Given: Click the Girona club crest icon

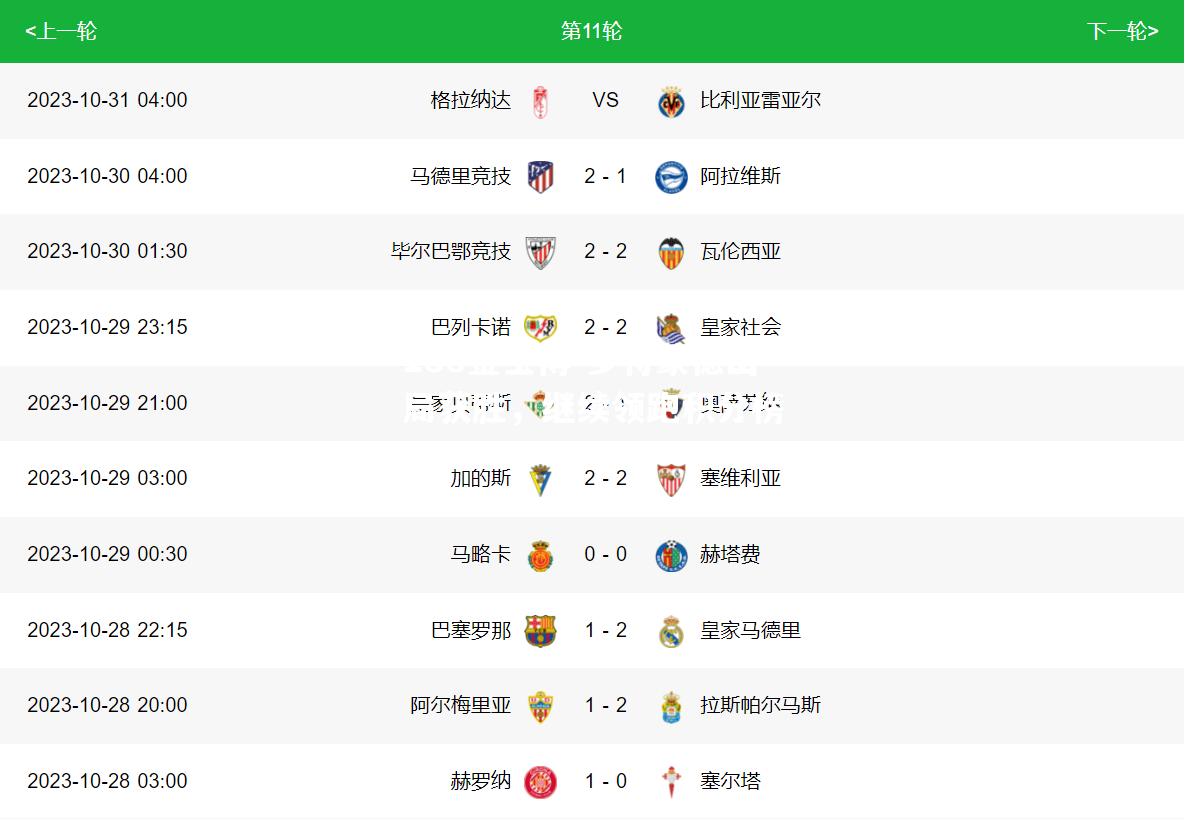Looking at the screenshot, I should 540,782.
